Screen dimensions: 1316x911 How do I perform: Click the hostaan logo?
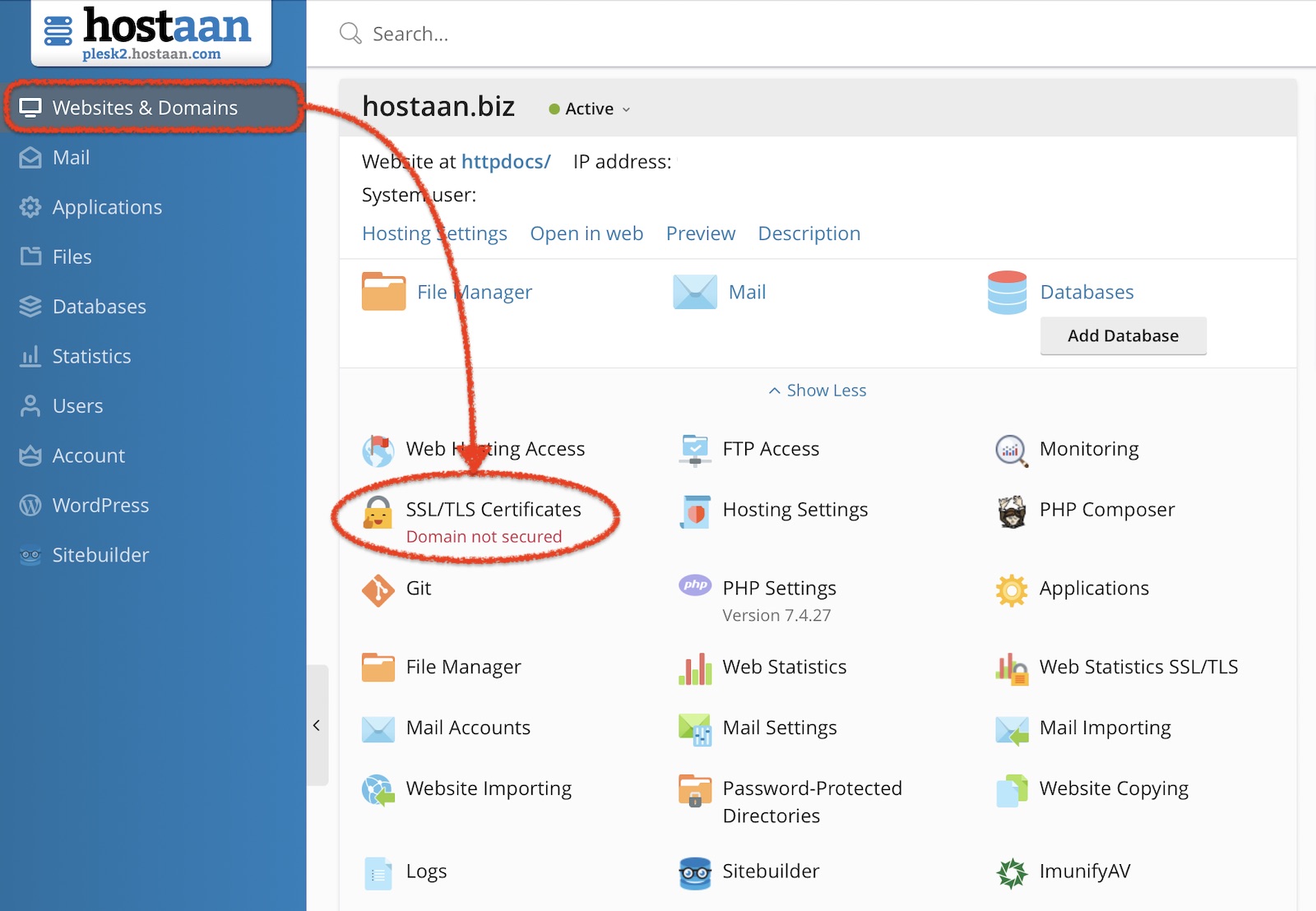point(151,33)
